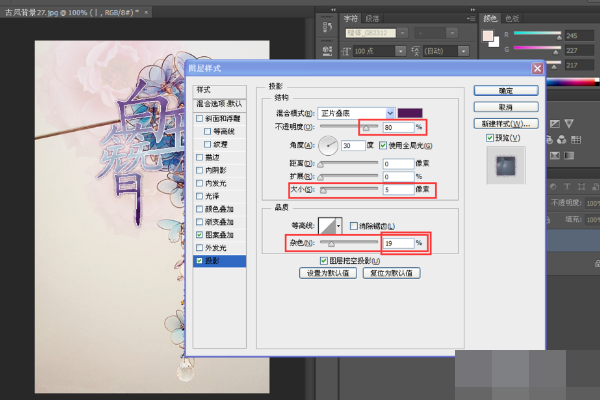The width and height of the screenshot is (600, 400).
Task: Enable the 斜面和浮雕 checkbox
Action: point(199,118)
